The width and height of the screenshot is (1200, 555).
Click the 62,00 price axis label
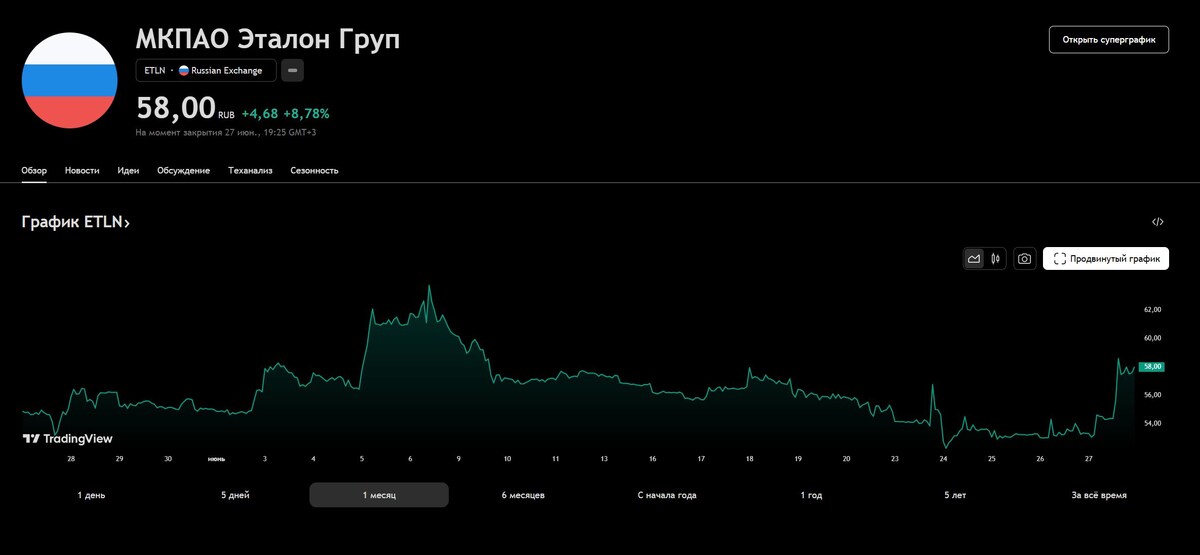1153,310
